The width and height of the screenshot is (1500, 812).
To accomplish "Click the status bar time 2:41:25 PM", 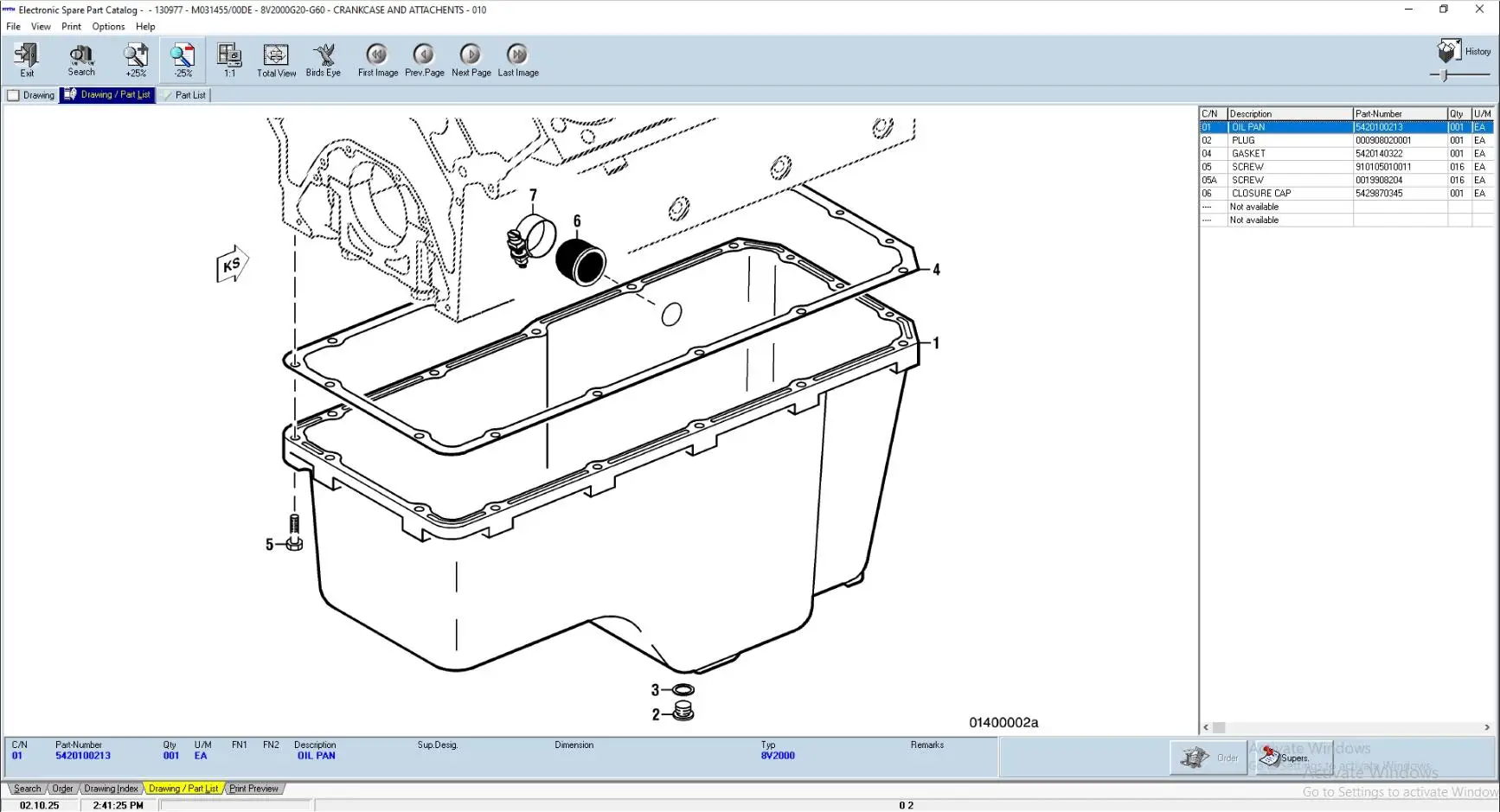I will (118, 805).
